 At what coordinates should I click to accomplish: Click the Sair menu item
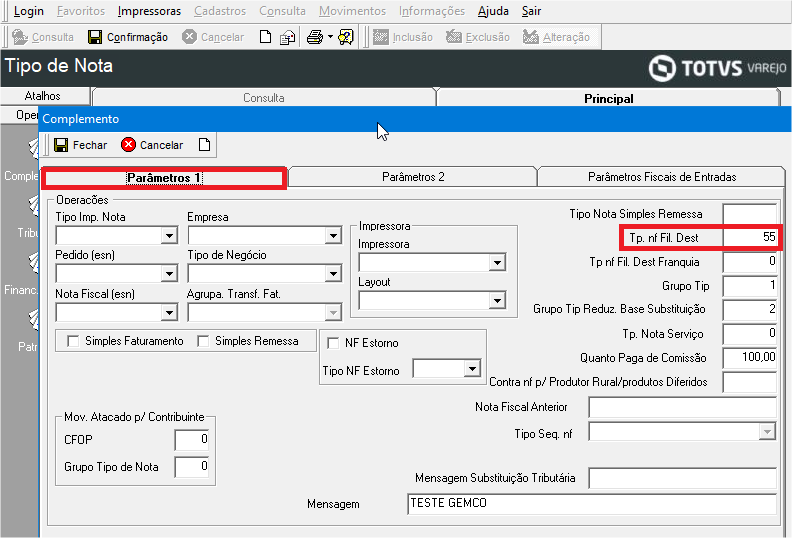[531, 11]
